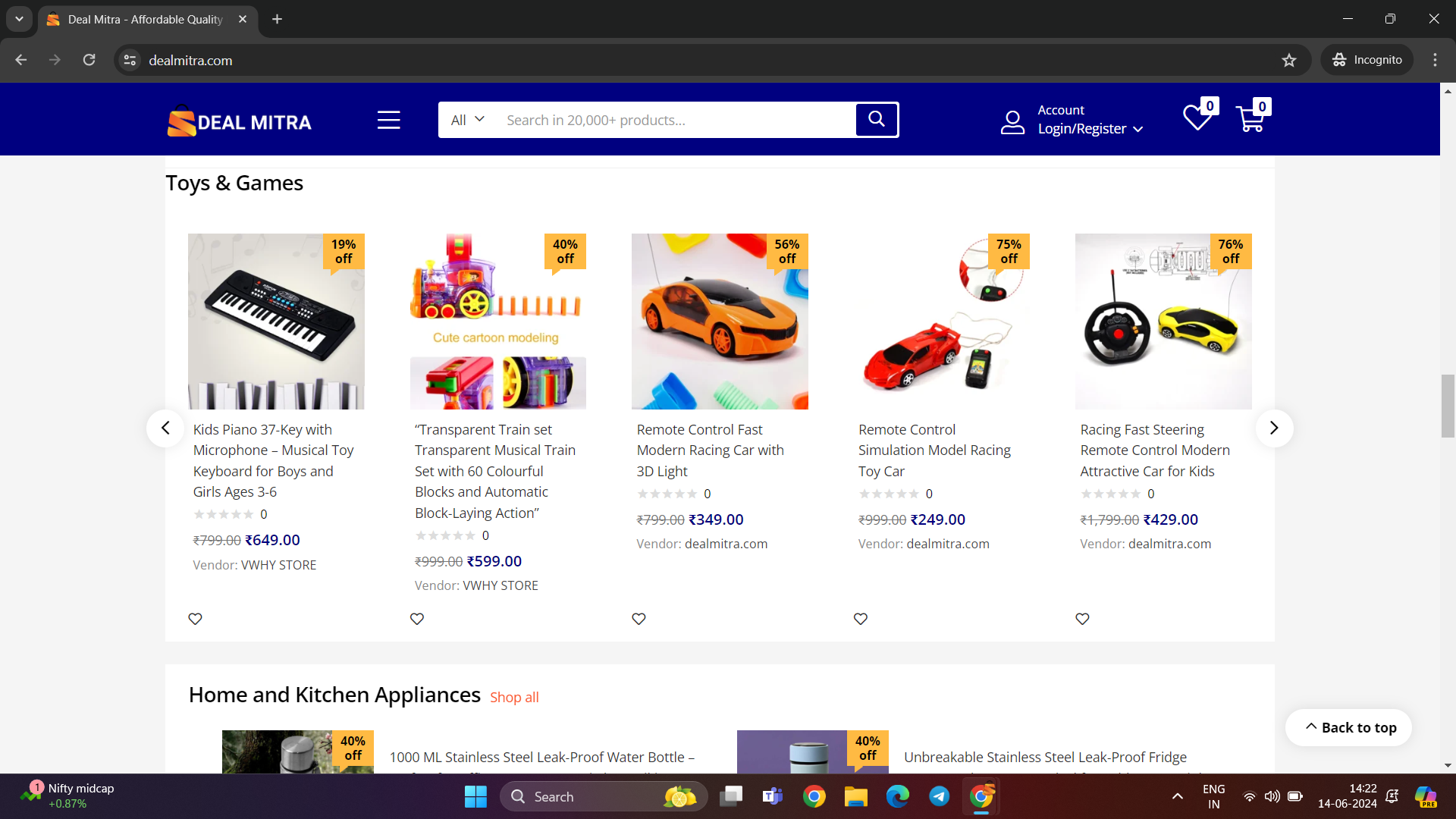Click the Deal Mitra logo
Image resolution: width=1456 pixels, height=819 pixels.
[240, 121]
